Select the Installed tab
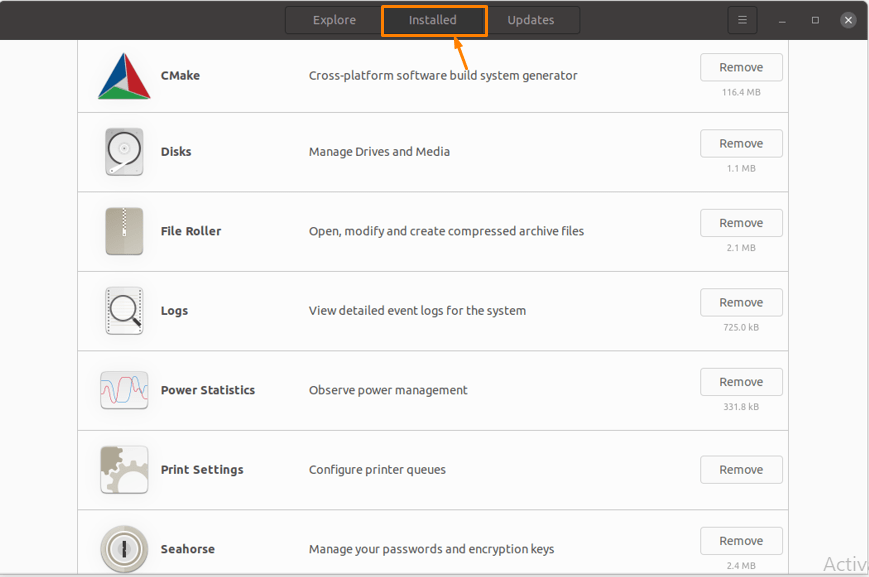Viewport: 869px width, 577px height. click(x=433, y=20)
